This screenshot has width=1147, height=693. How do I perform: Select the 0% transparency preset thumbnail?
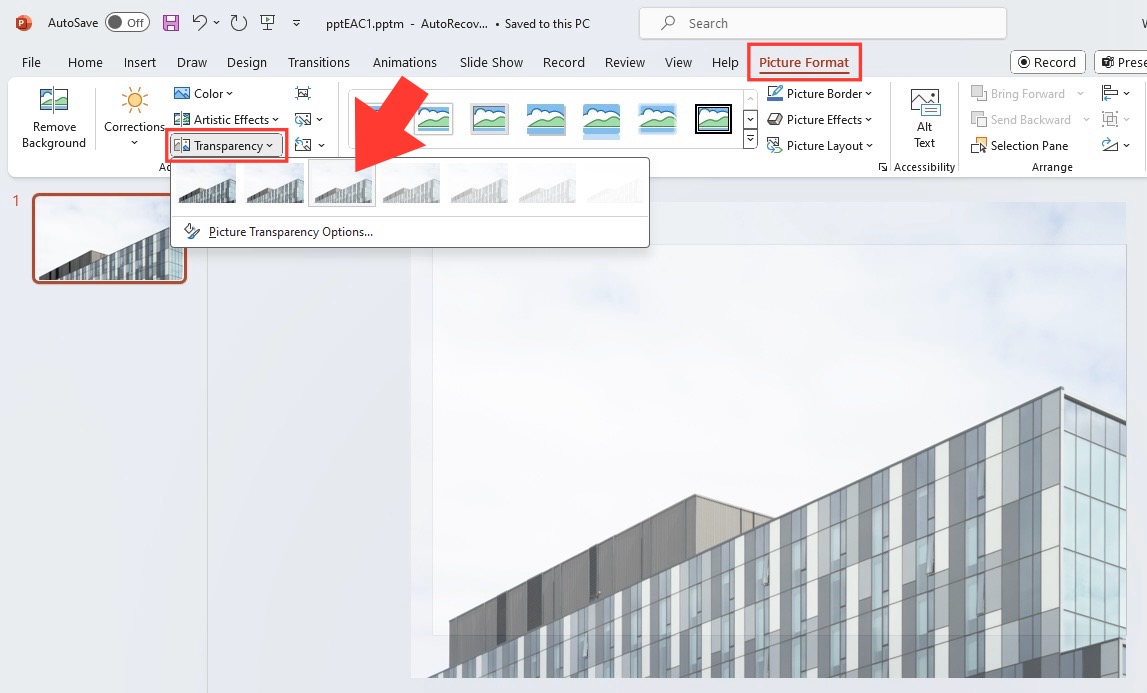(207, 183)
